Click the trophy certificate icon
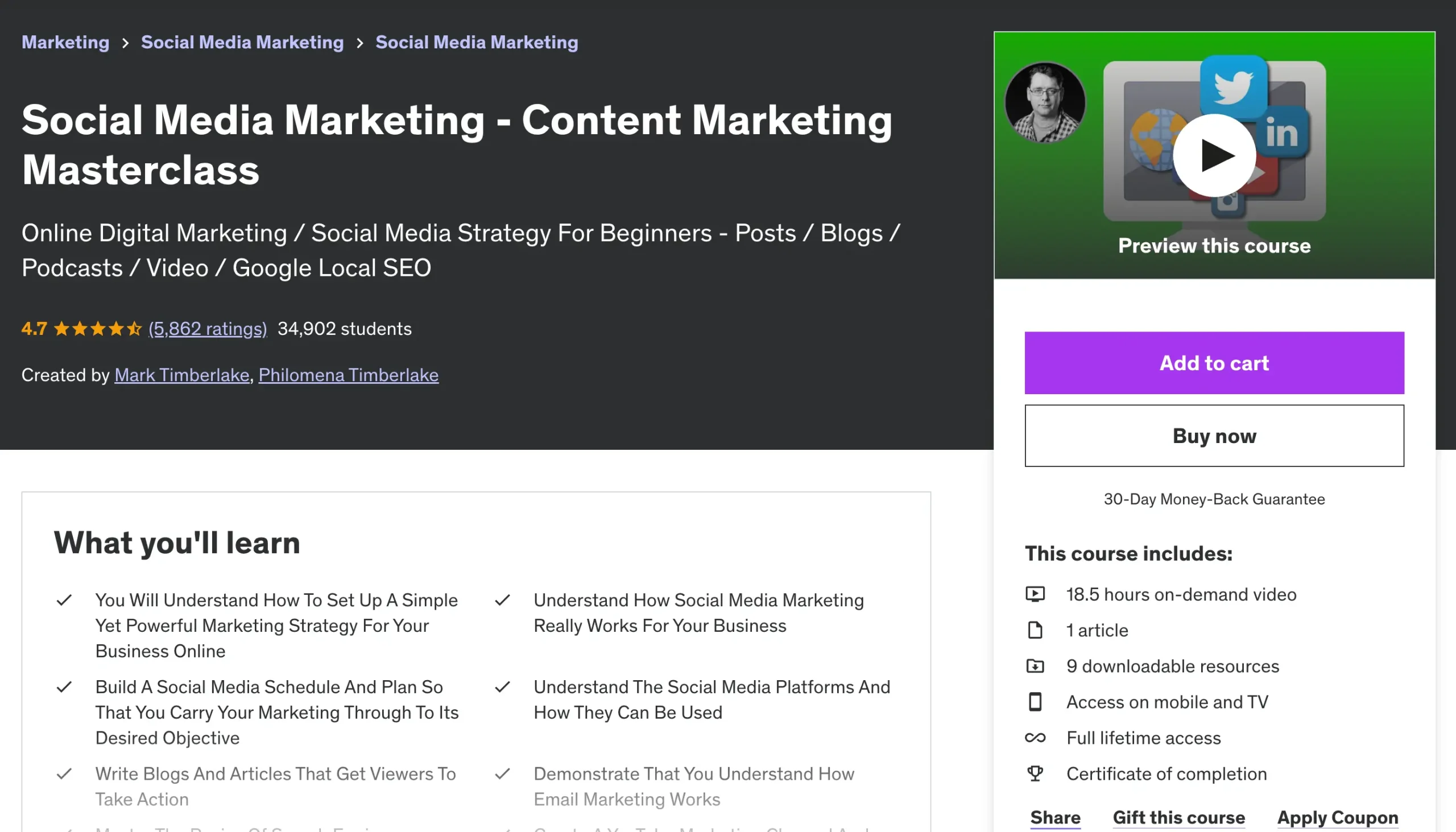The width and height of the screenshot is (1456, 832). click(1035, 774)
